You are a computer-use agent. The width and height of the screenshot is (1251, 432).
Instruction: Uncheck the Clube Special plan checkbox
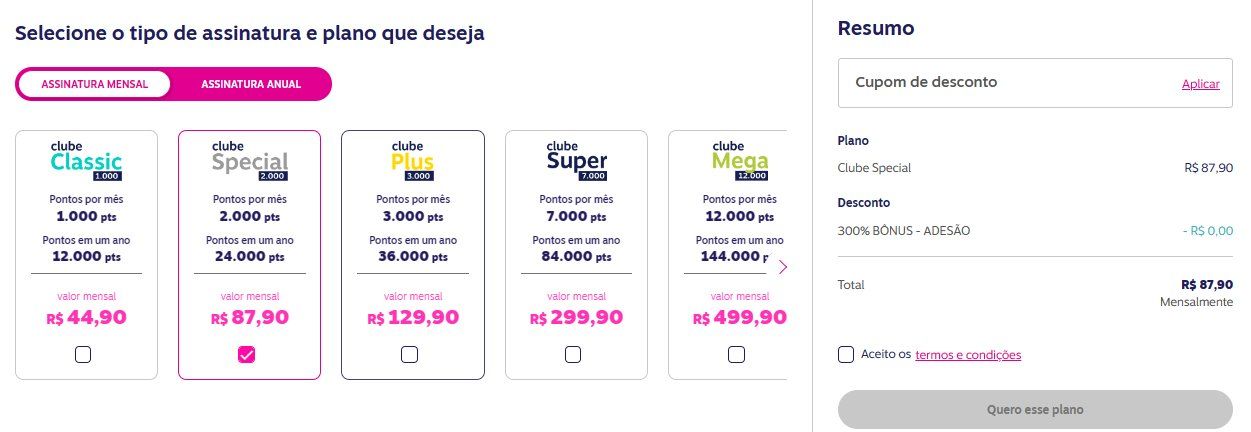(x=247, y=354)
